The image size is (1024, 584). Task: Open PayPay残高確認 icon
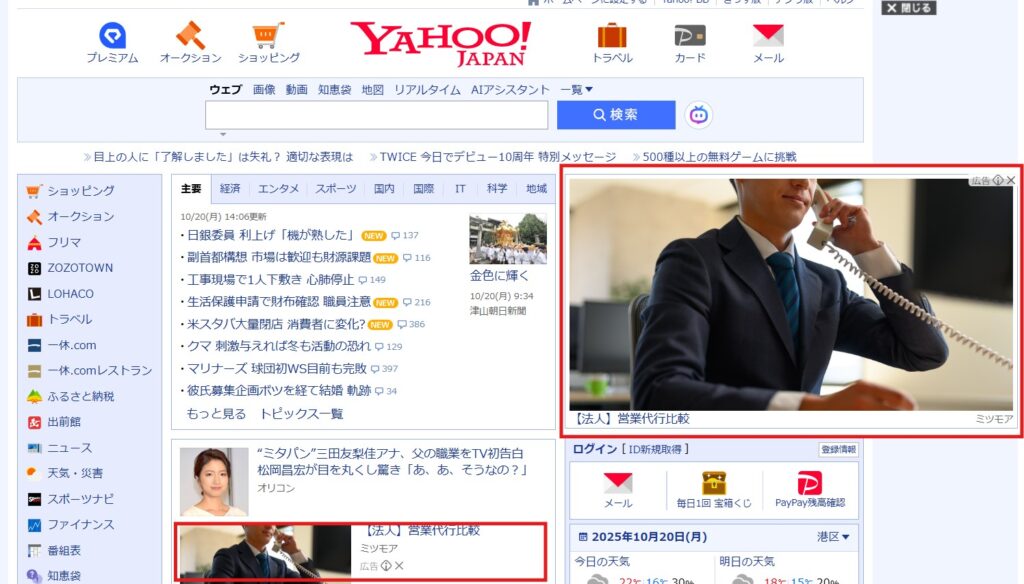click(809, 485)
